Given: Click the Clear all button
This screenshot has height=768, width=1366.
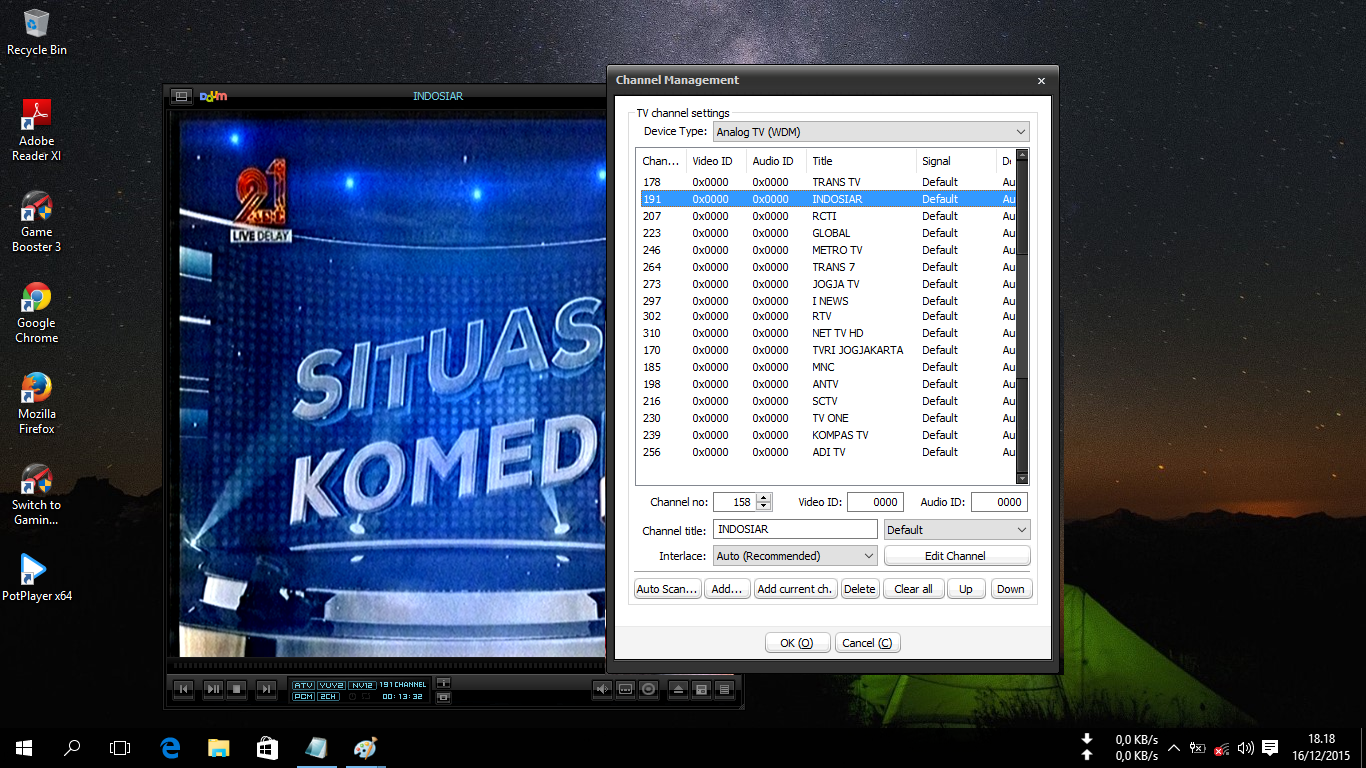Looking at the screenshot, I should pyautogui.click(x=913, y=589).
